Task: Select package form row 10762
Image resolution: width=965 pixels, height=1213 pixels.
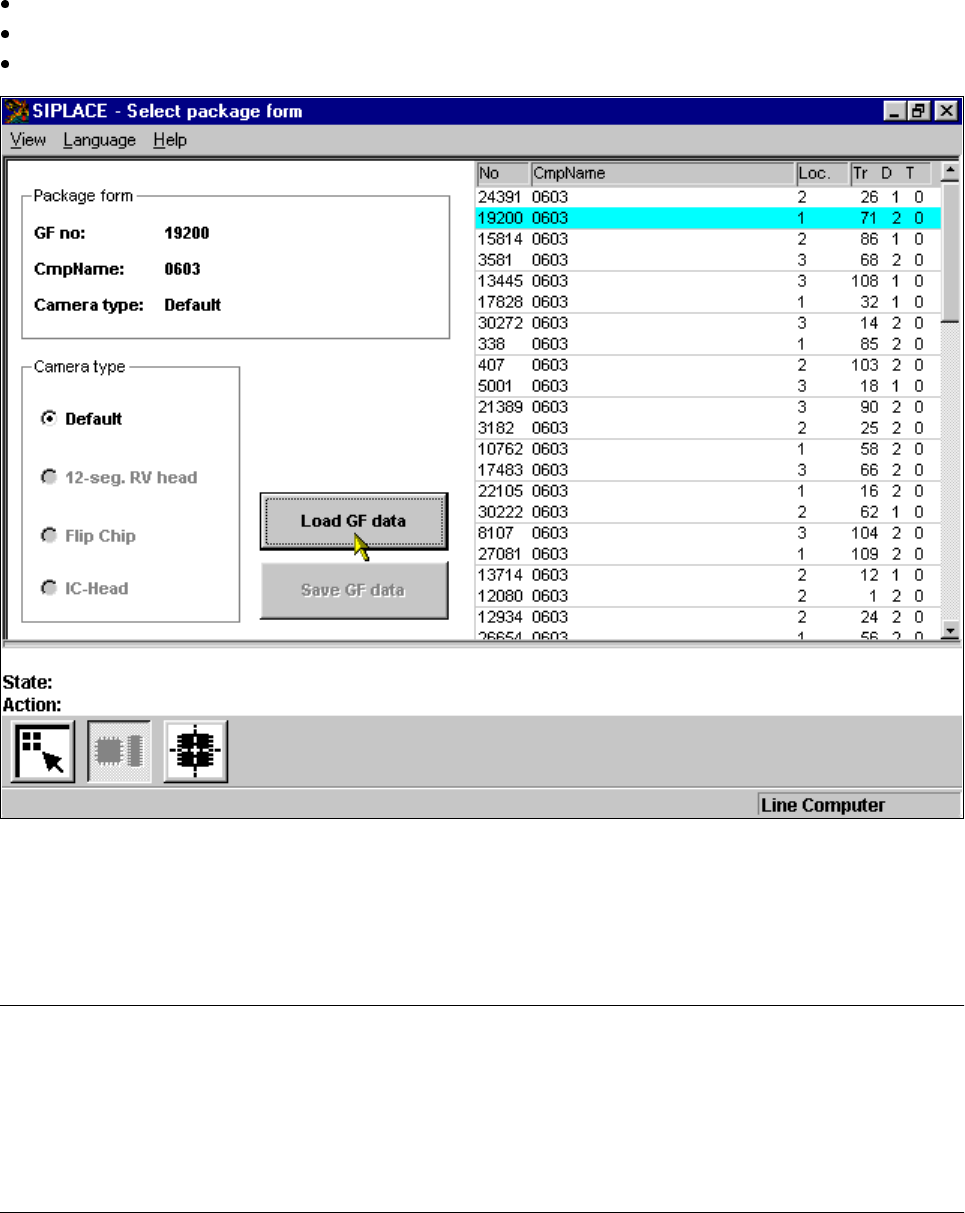Action: pos(708,449)
